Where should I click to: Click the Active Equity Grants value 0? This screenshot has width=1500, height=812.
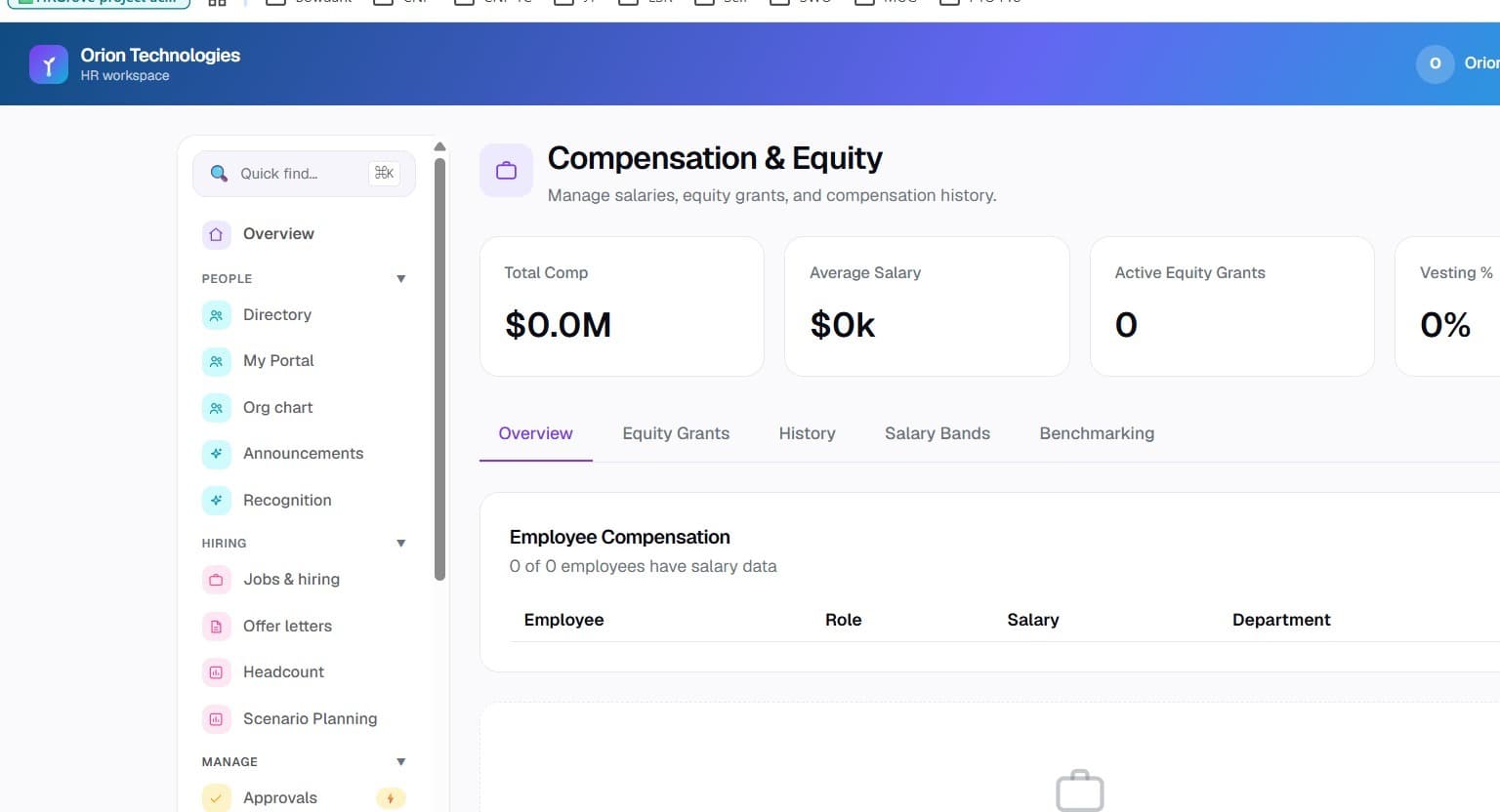[1126, 325]
